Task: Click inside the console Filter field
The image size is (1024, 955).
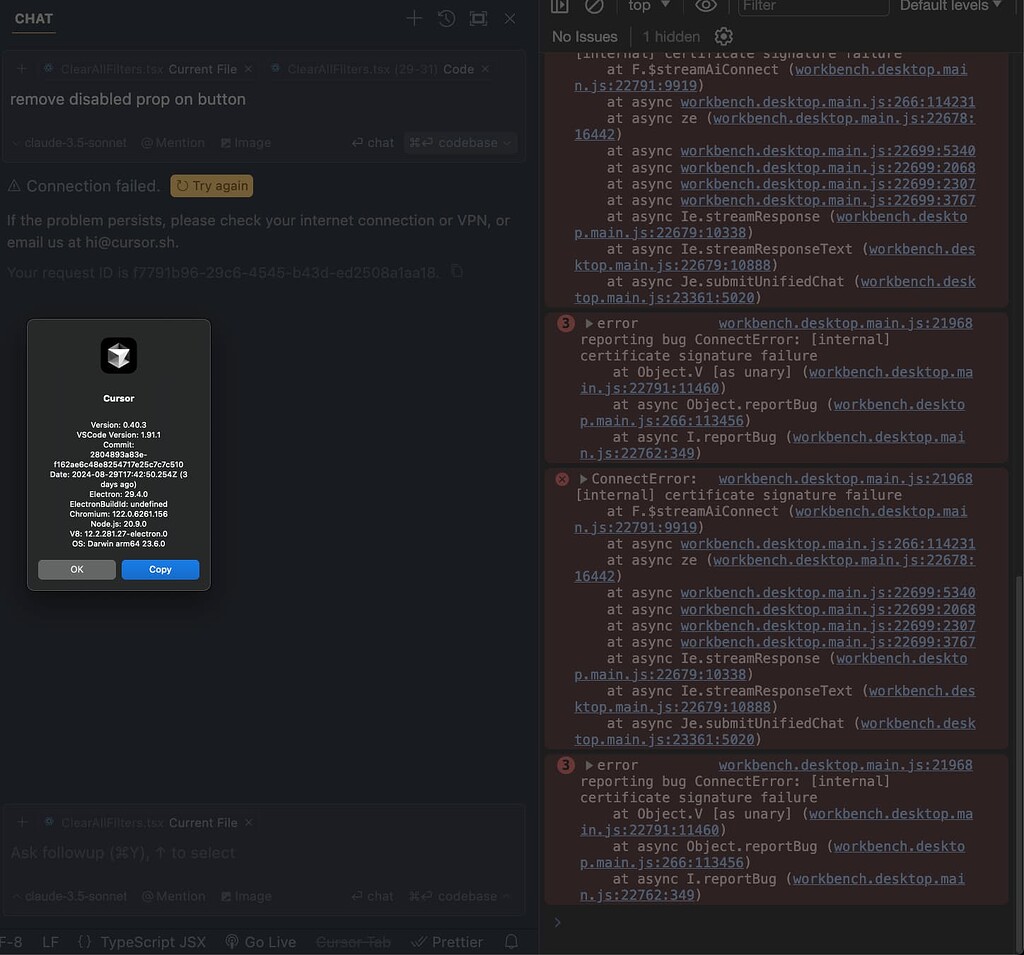Action: click(812, 7)
